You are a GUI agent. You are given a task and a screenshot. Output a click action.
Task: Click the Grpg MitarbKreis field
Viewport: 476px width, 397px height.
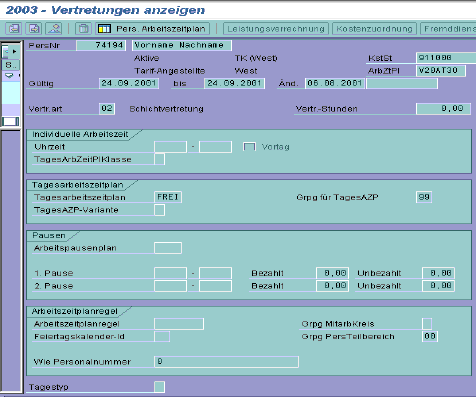(427, 324)
